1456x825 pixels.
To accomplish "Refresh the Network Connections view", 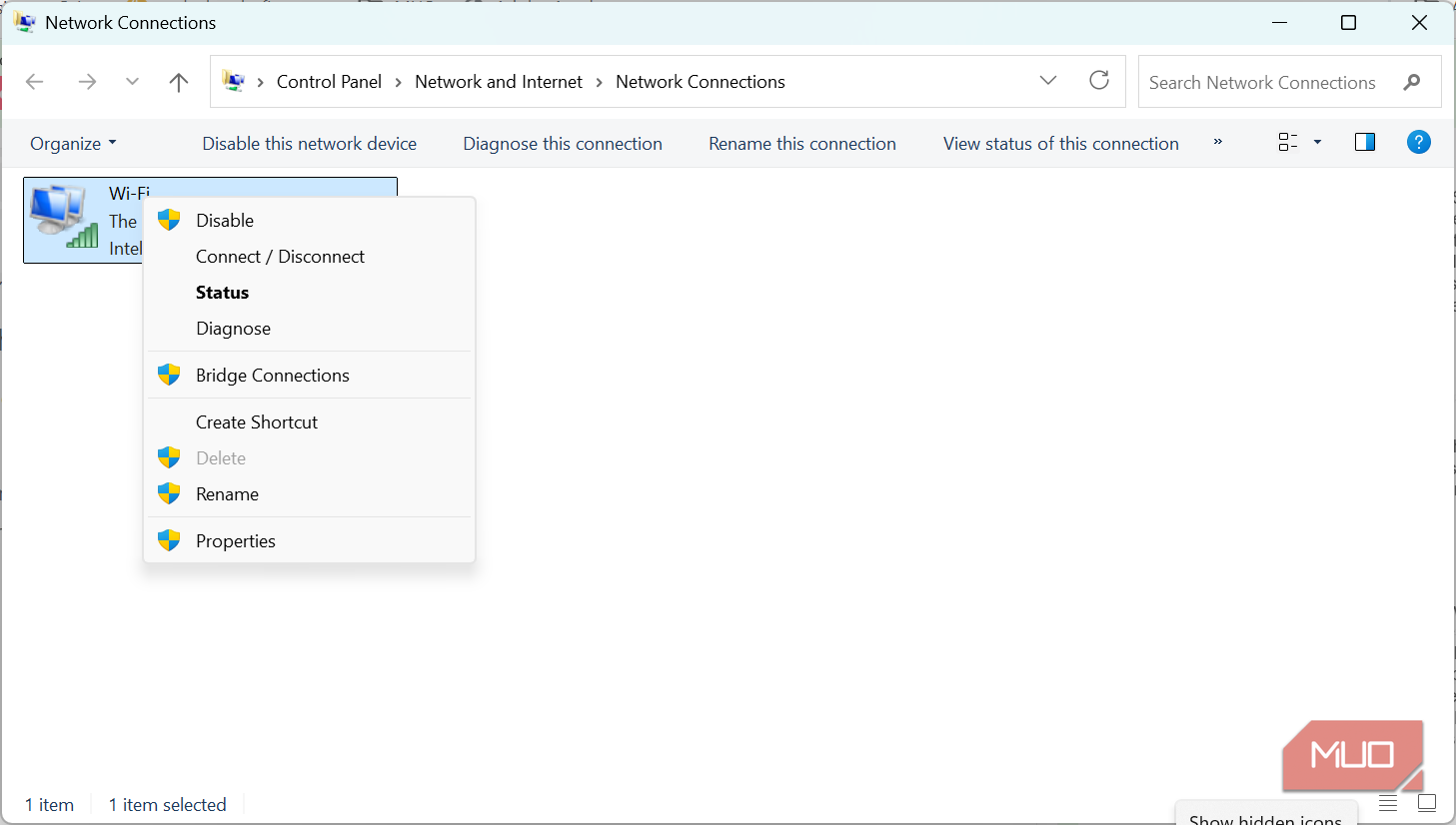I will [1099, 81].
